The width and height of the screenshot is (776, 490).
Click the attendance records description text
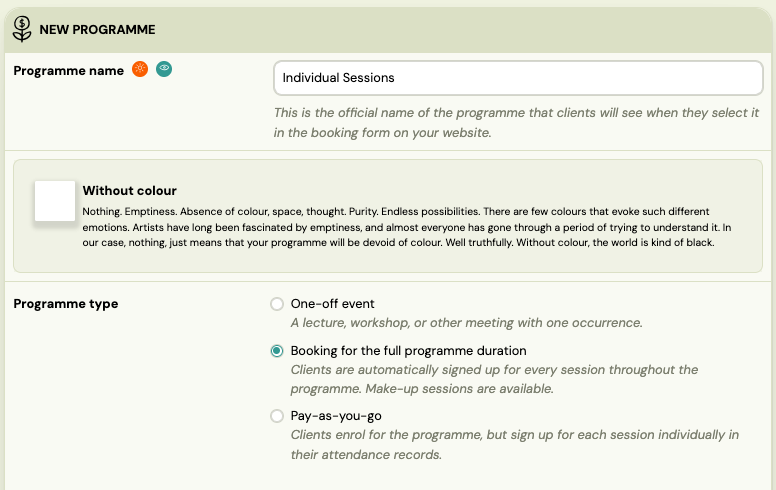tap(514, 444)
